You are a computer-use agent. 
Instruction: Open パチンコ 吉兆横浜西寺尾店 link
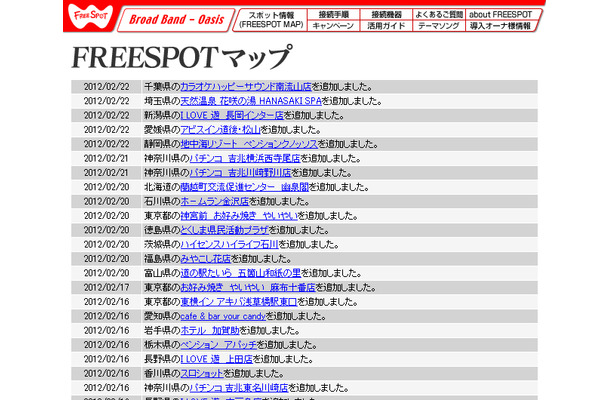pyautogui.click(x=245, y=158)
